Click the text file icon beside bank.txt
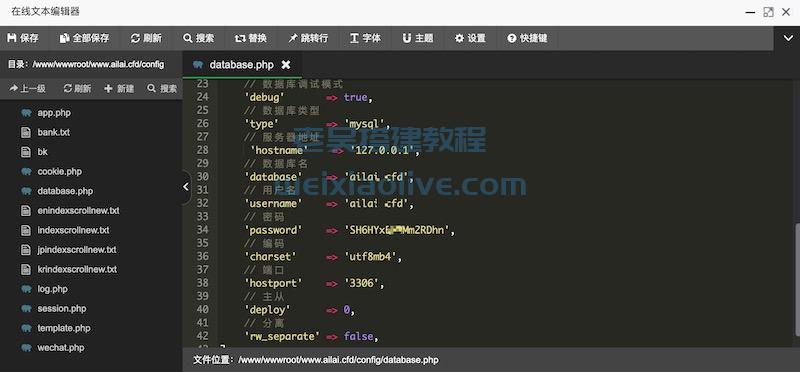The image size is (800, 372). (26, 132)
